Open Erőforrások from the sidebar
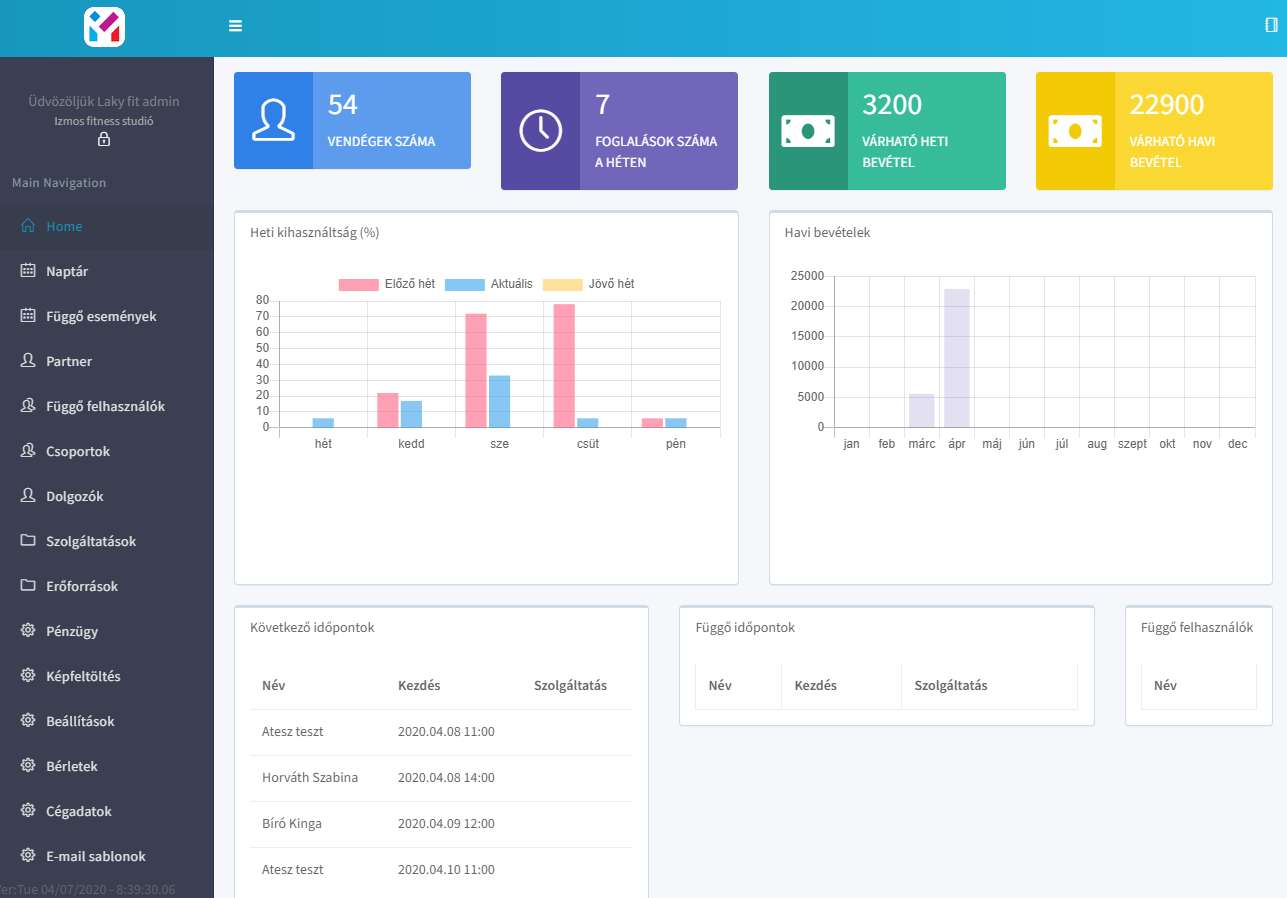This screenshot has height=898, width=1287. pos(107,586)
